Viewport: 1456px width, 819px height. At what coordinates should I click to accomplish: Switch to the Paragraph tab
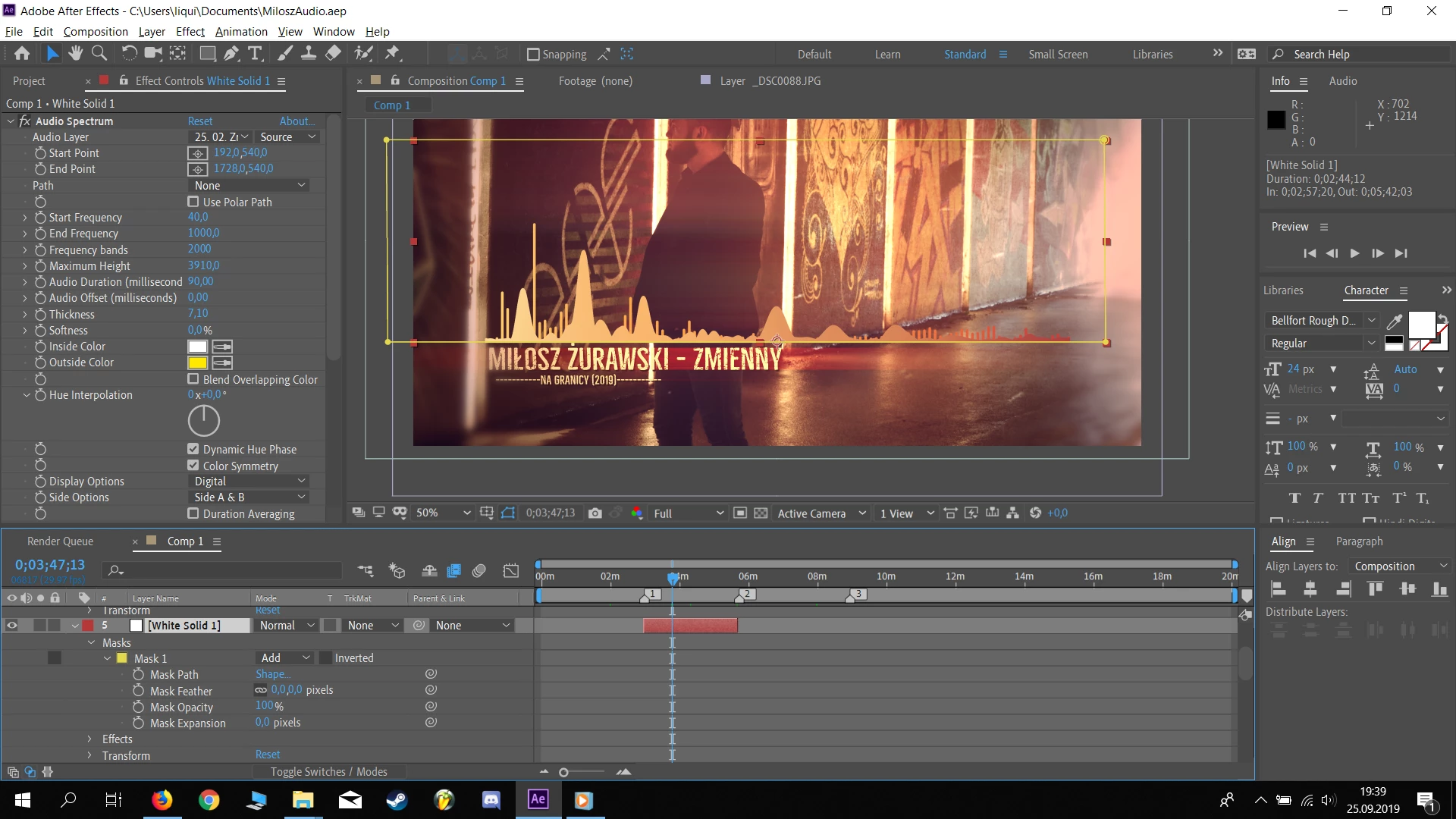tap(1359, 541)
